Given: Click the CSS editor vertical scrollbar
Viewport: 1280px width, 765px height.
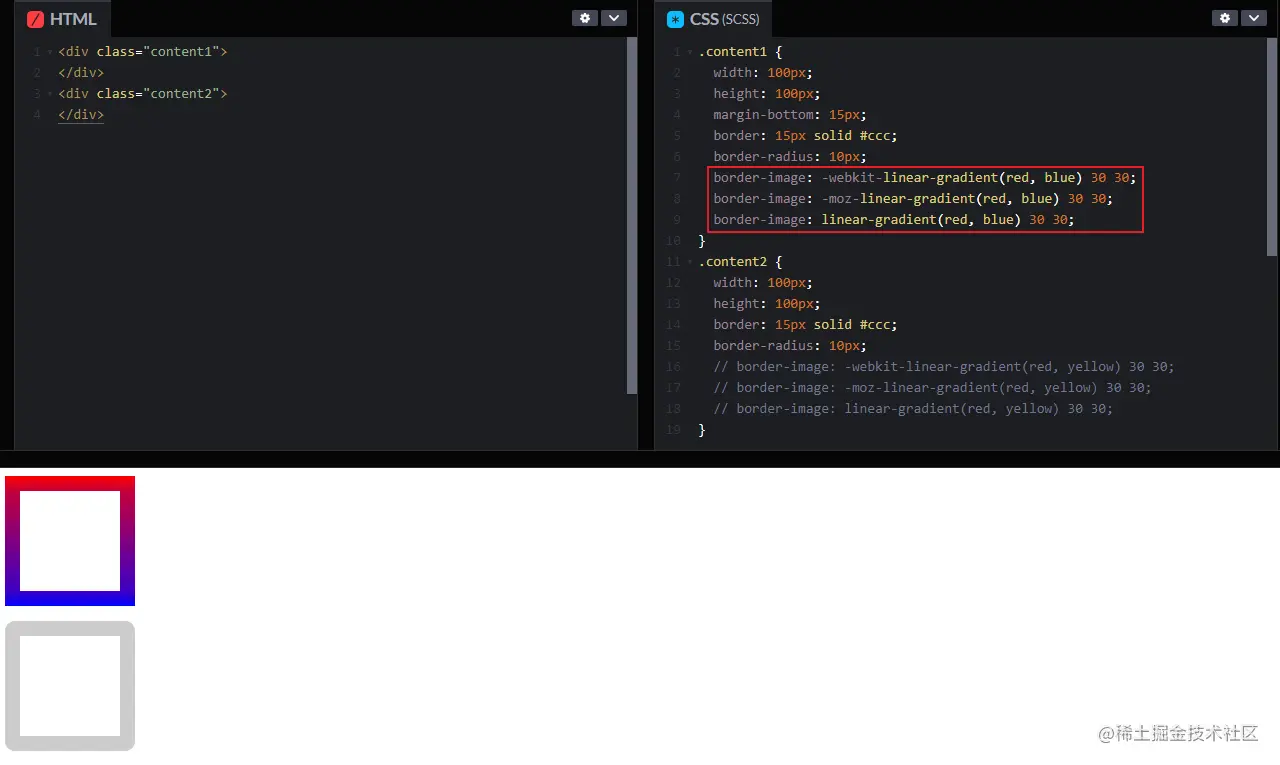Looking at the screenshot, I should click(1272, 147).
